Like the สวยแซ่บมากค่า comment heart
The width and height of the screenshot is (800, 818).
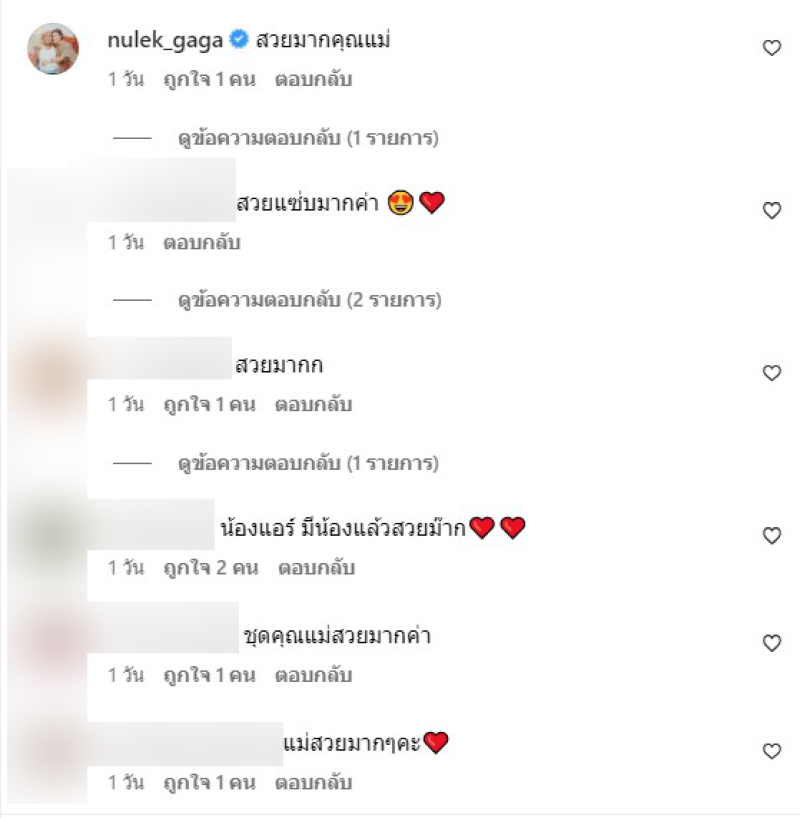coord(771,210)
